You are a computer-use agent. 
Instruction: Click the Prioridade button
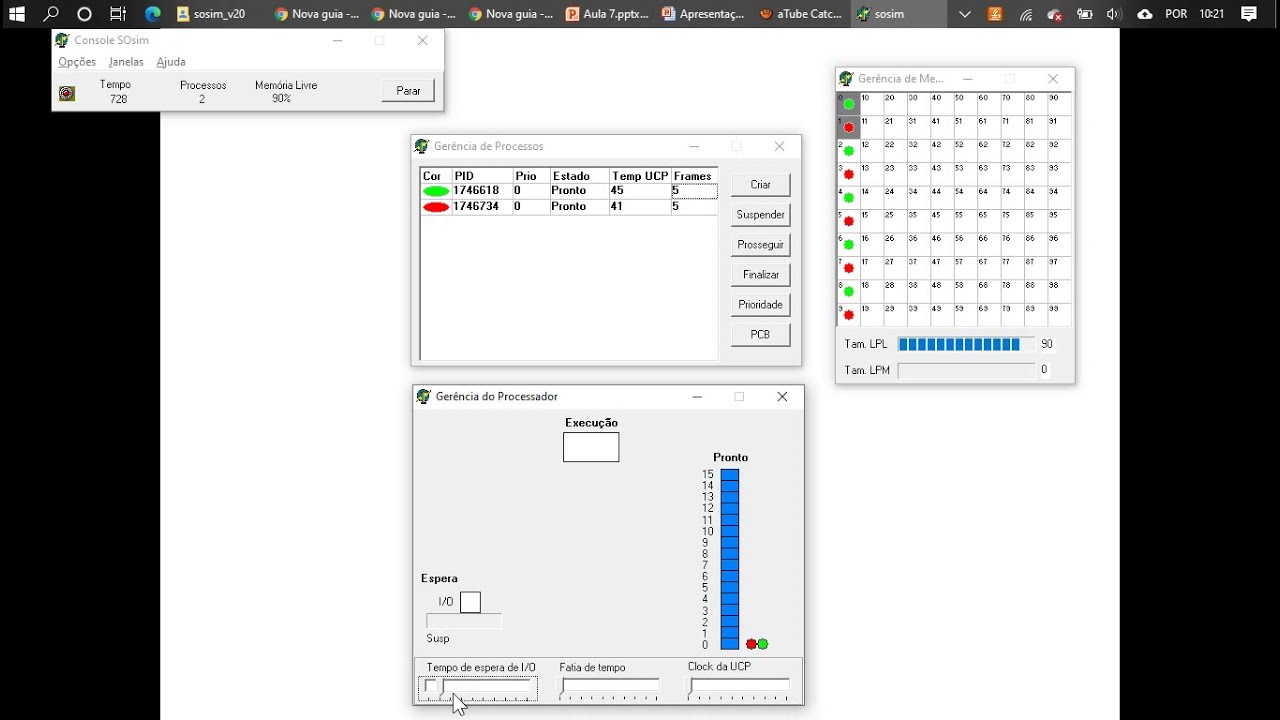pos(760,304)
